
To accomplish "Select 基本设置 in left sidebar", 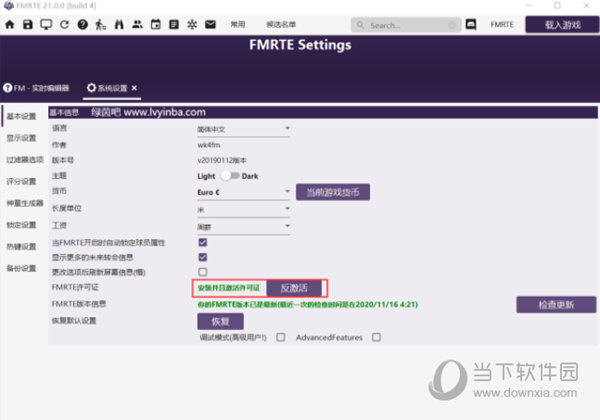I will [21, 116].
